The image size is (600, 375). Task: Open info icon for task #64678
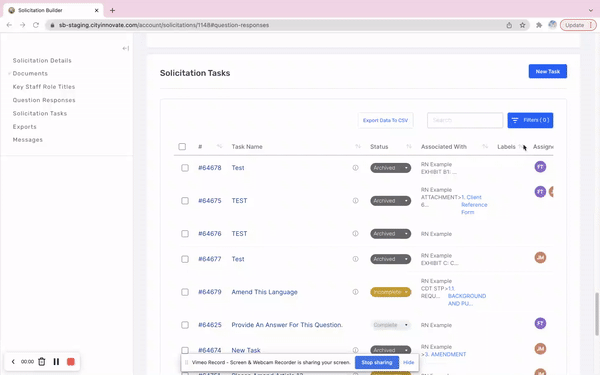(355, 168)
